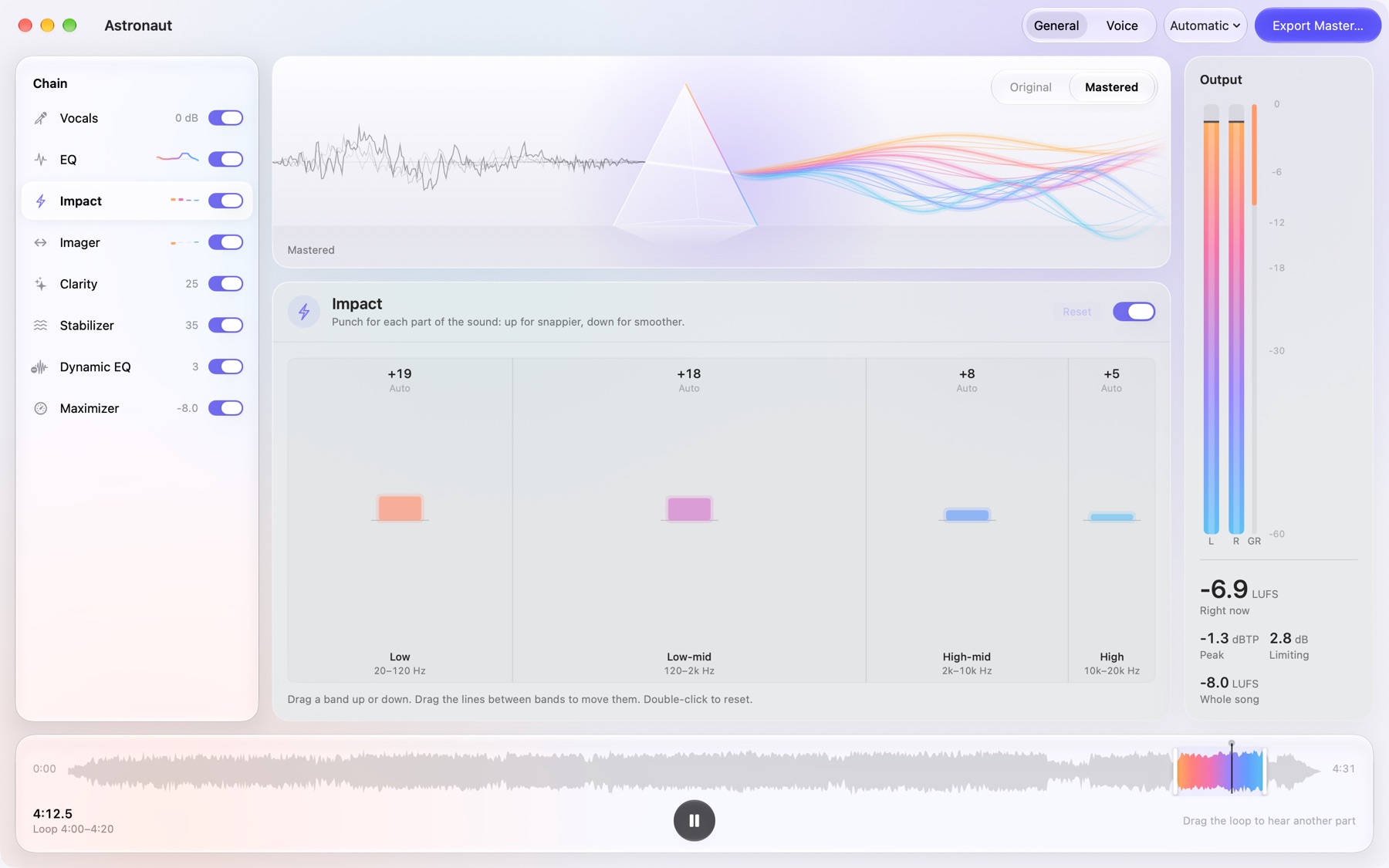
Task: Open the Automatic dropdown menu
Action: click(x=1205, y=25)
